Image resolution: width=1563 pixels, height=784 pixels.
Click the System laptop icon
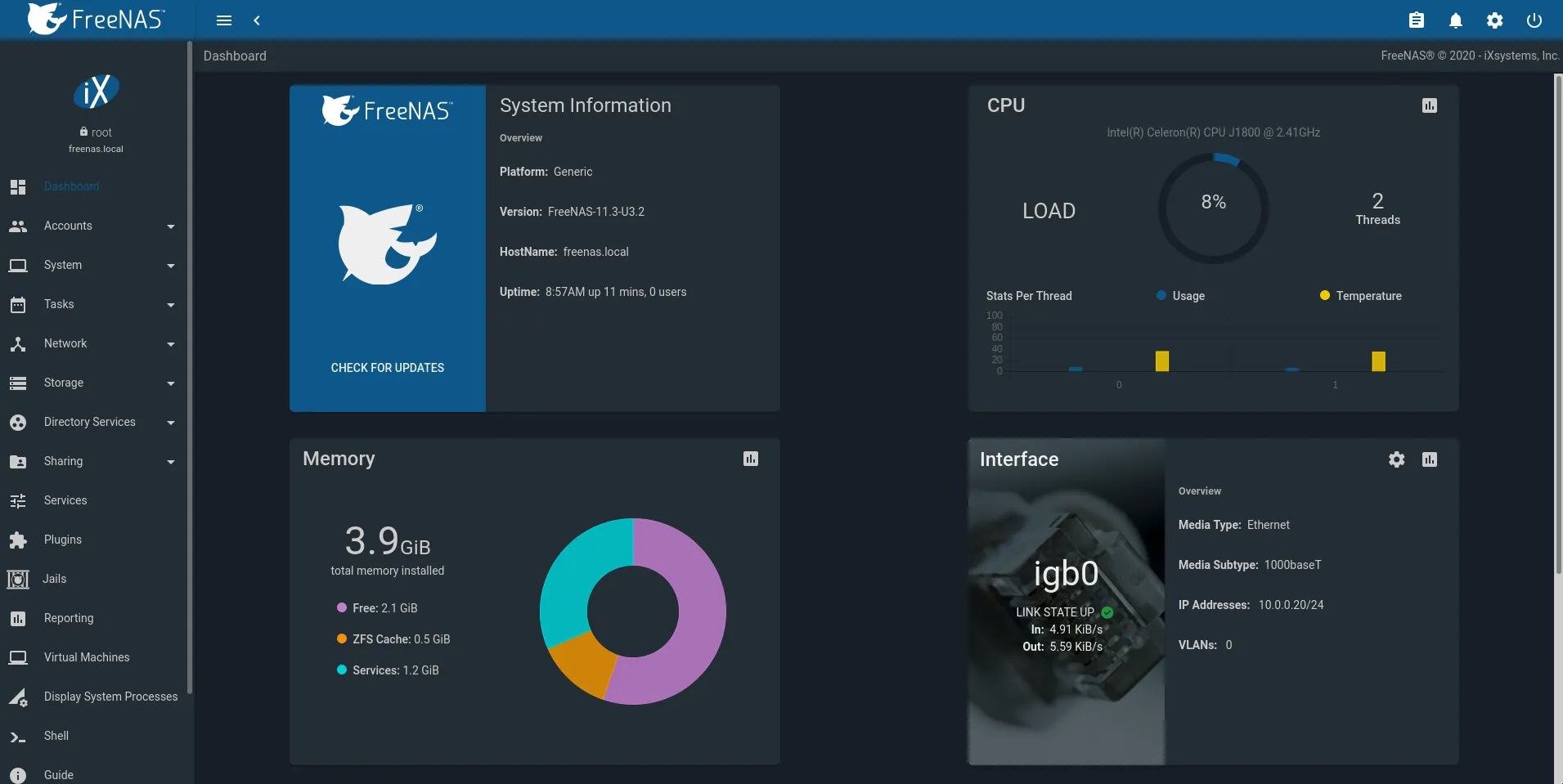click(x=18, y=265)
